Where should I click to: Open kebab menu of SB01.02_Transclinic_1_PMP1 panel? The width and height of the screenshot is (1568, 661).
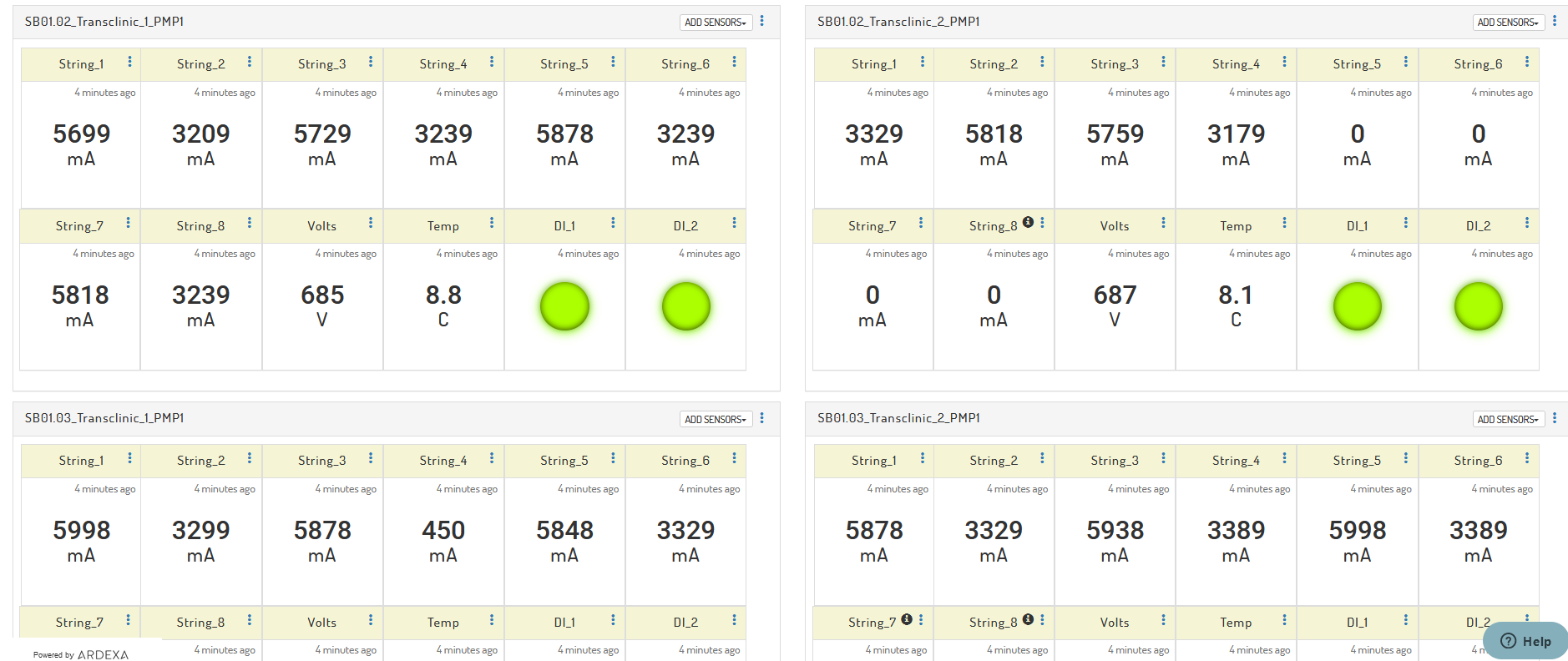(x=761, y=21)
